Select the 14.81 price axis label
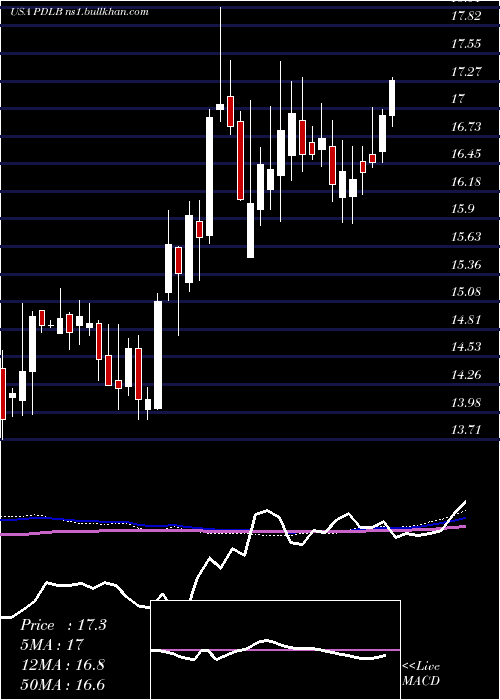This screenshot has height=700, width=500. pos(467,320)
